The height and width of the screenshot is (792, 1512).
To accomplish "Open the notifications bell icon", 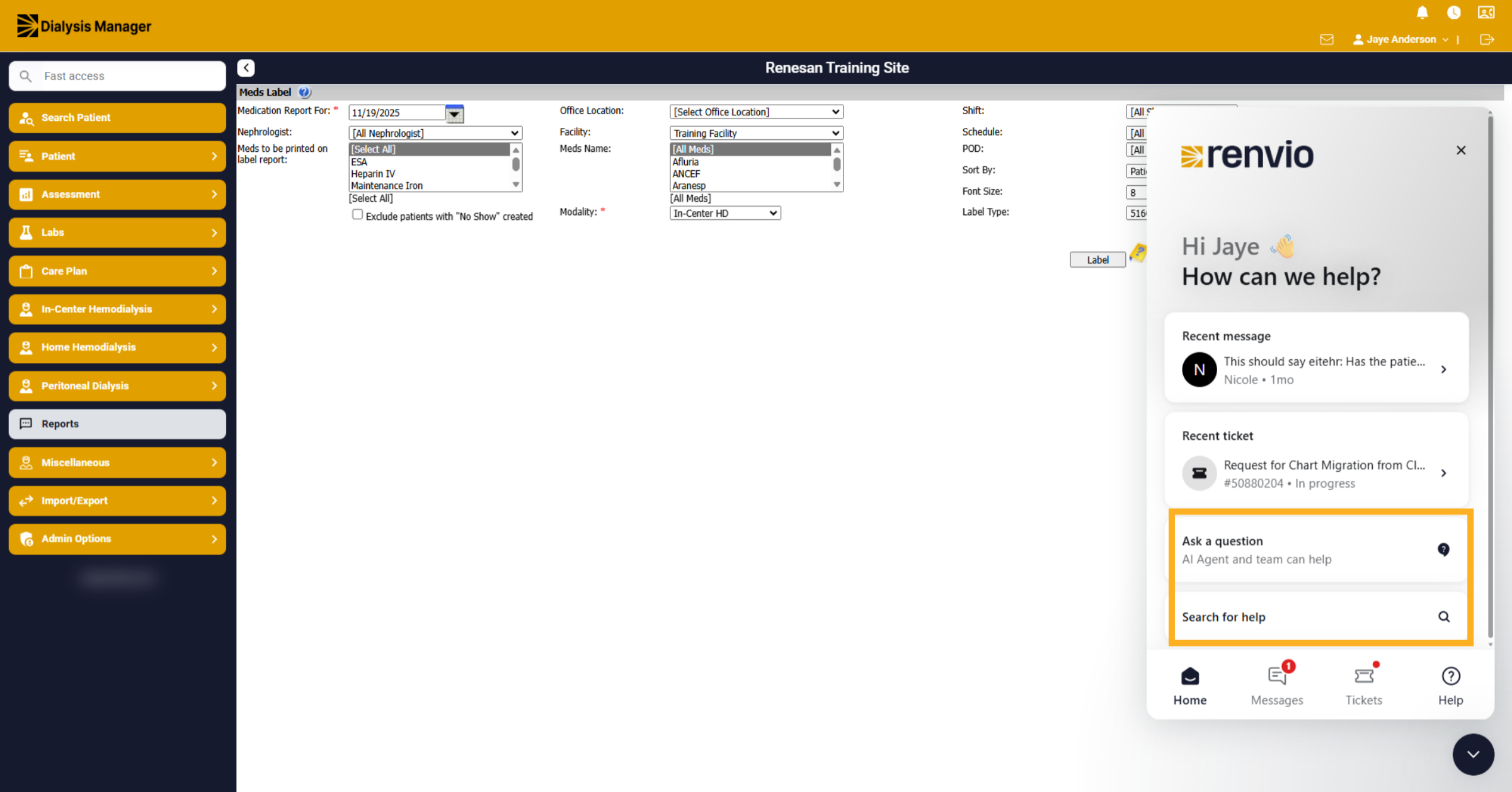I will [1423, 13].
